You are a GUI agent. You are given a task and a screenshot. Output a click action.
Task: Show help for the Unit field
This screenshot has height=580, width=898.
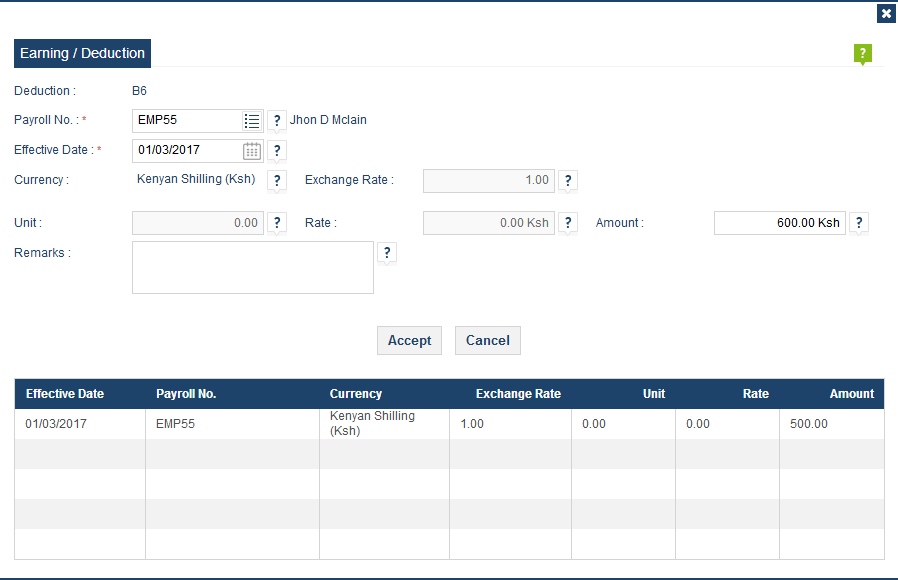click(277, 223)
